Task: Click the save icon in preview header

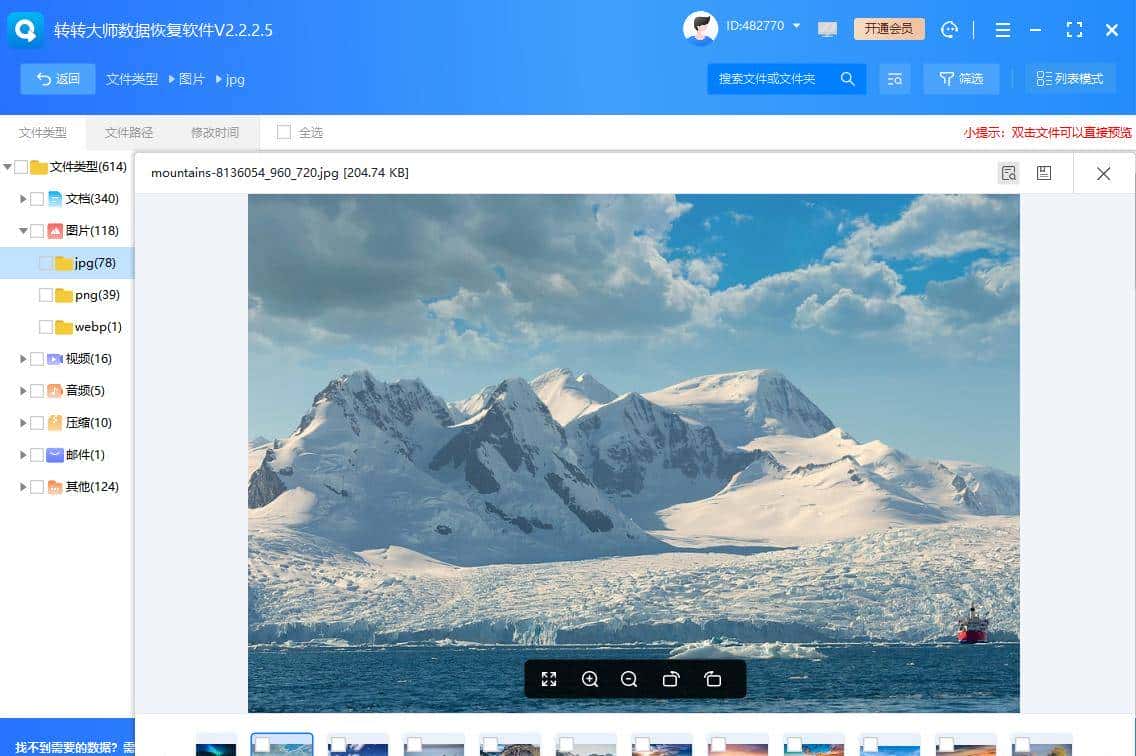Action: [1043, 173]
